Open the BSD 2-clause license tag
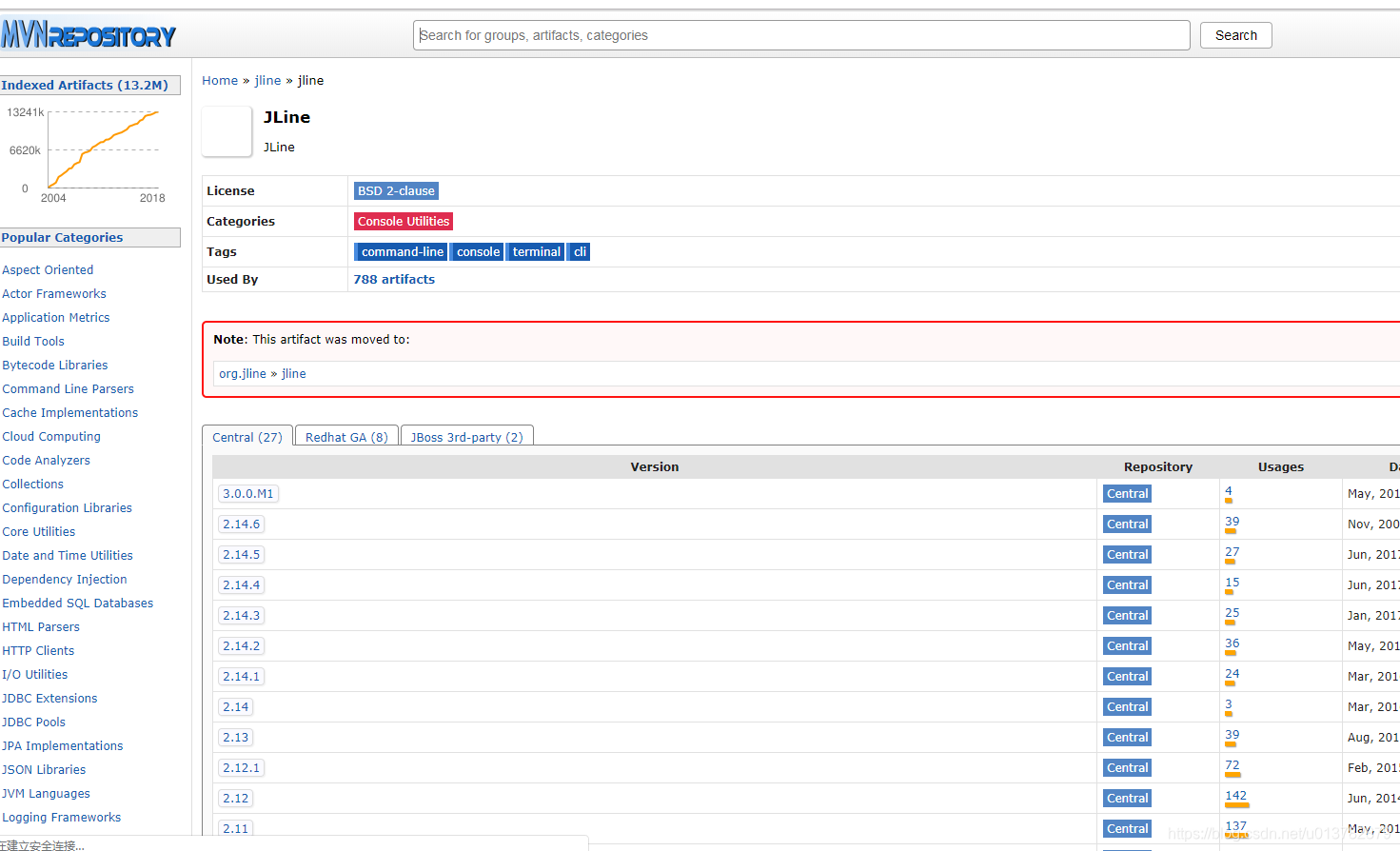 [x=396, y=191]
